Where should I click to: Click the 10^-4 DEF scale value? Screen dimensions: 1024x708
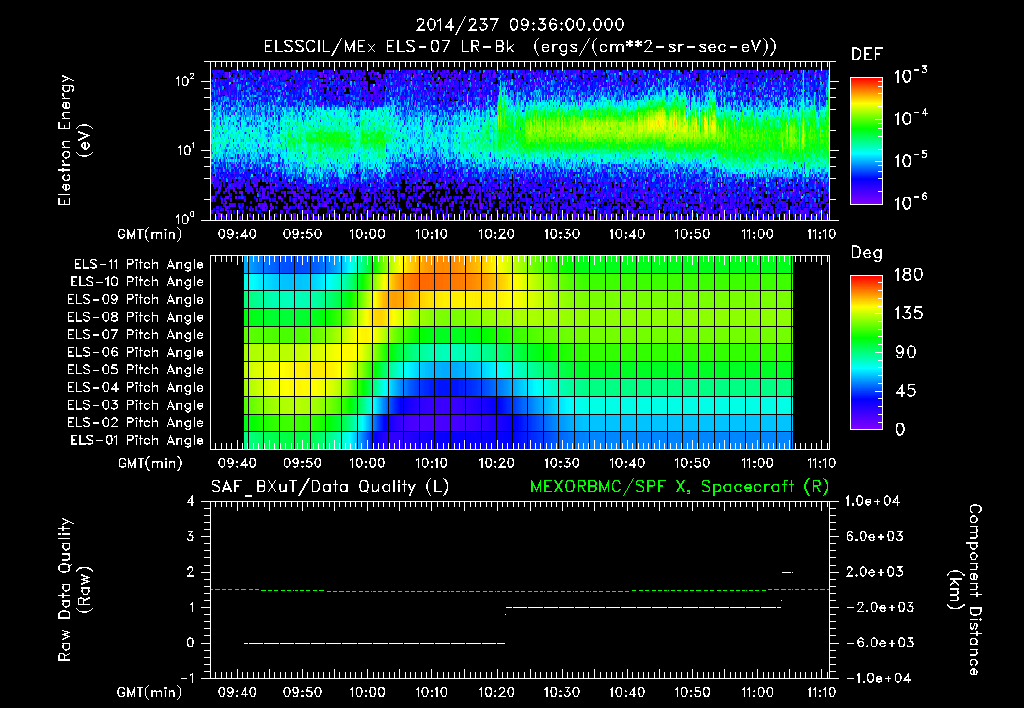[x=910, y=118]
